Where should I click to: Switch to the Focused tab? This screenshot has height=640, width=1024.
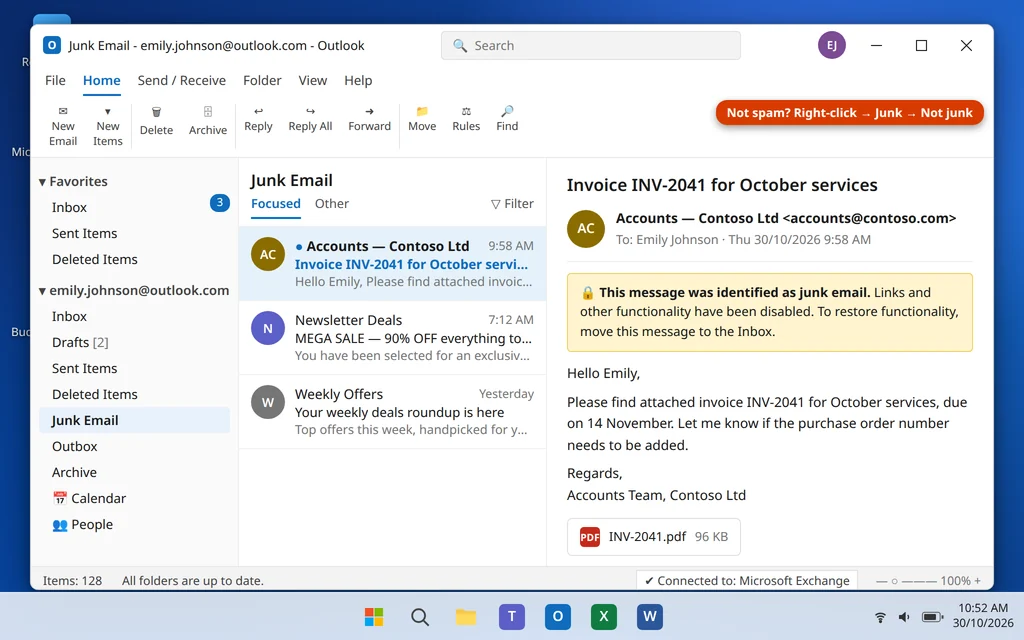point(276,204)
